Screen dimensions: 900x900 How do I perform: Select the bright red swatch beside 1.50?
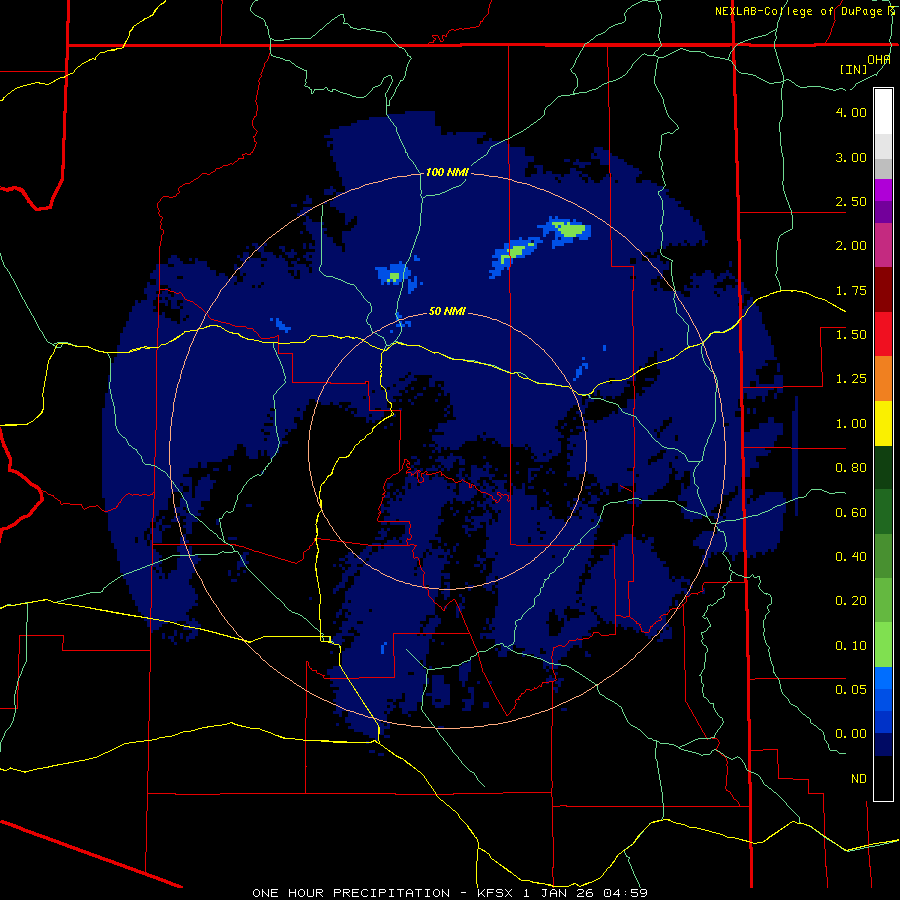[883, 334]
